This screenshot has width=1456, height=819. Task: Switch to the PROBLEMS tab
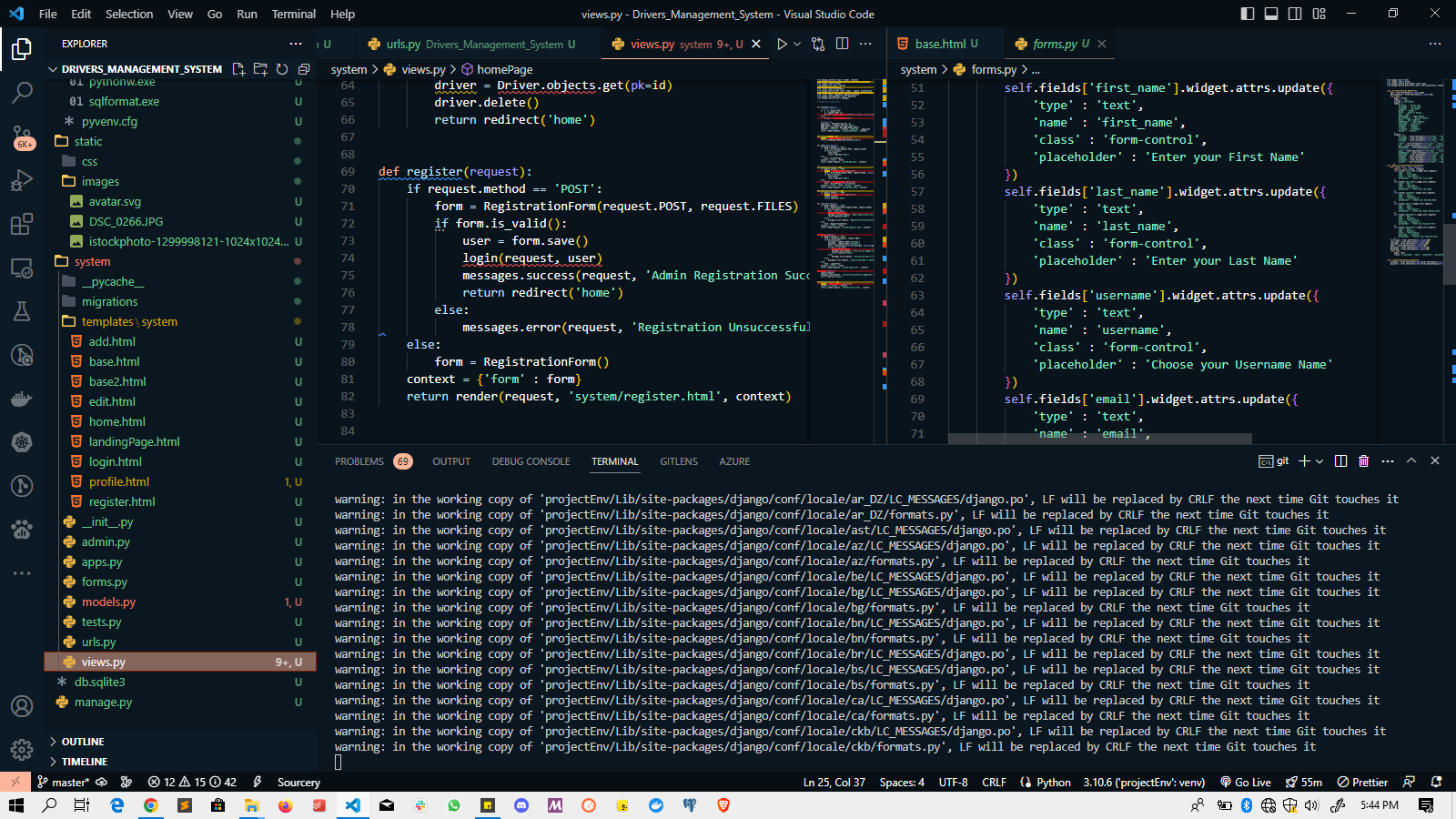pos(359,461)
